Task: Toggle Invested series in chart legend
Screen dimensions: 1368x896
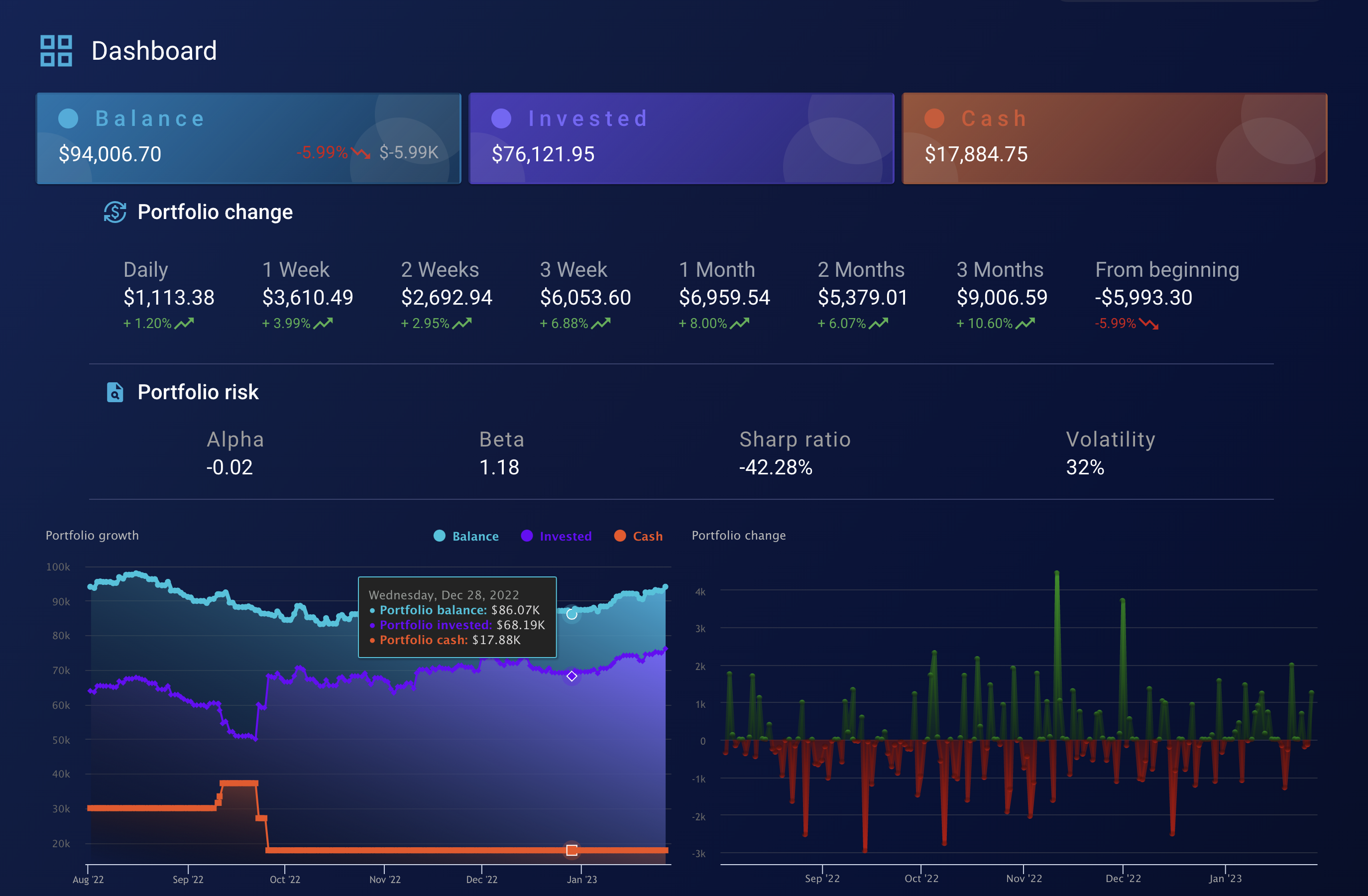Action: pos(565,536)
